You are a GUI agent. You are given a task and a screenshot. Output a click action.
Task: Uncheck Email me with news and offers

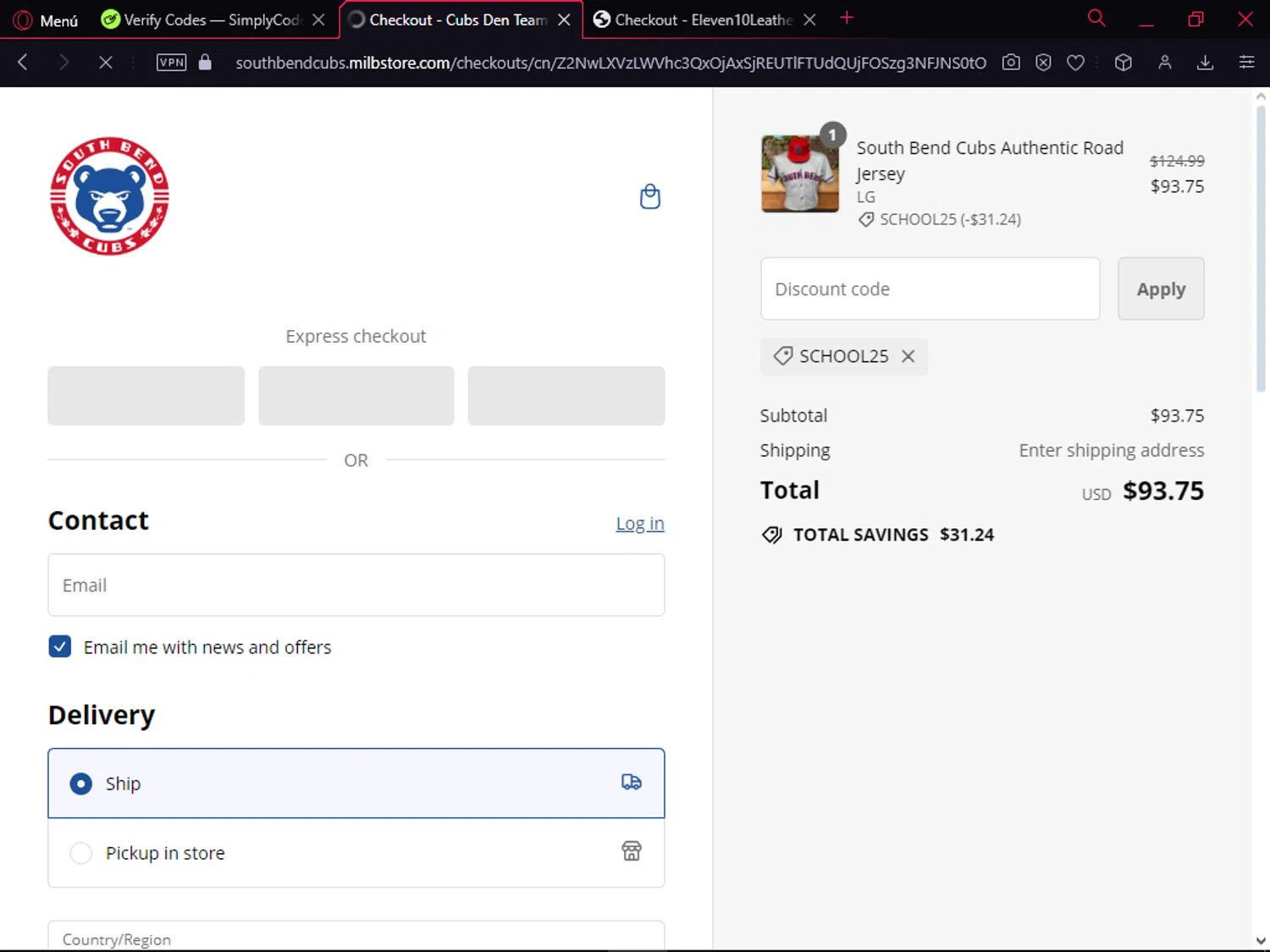[x=60, y=647]
